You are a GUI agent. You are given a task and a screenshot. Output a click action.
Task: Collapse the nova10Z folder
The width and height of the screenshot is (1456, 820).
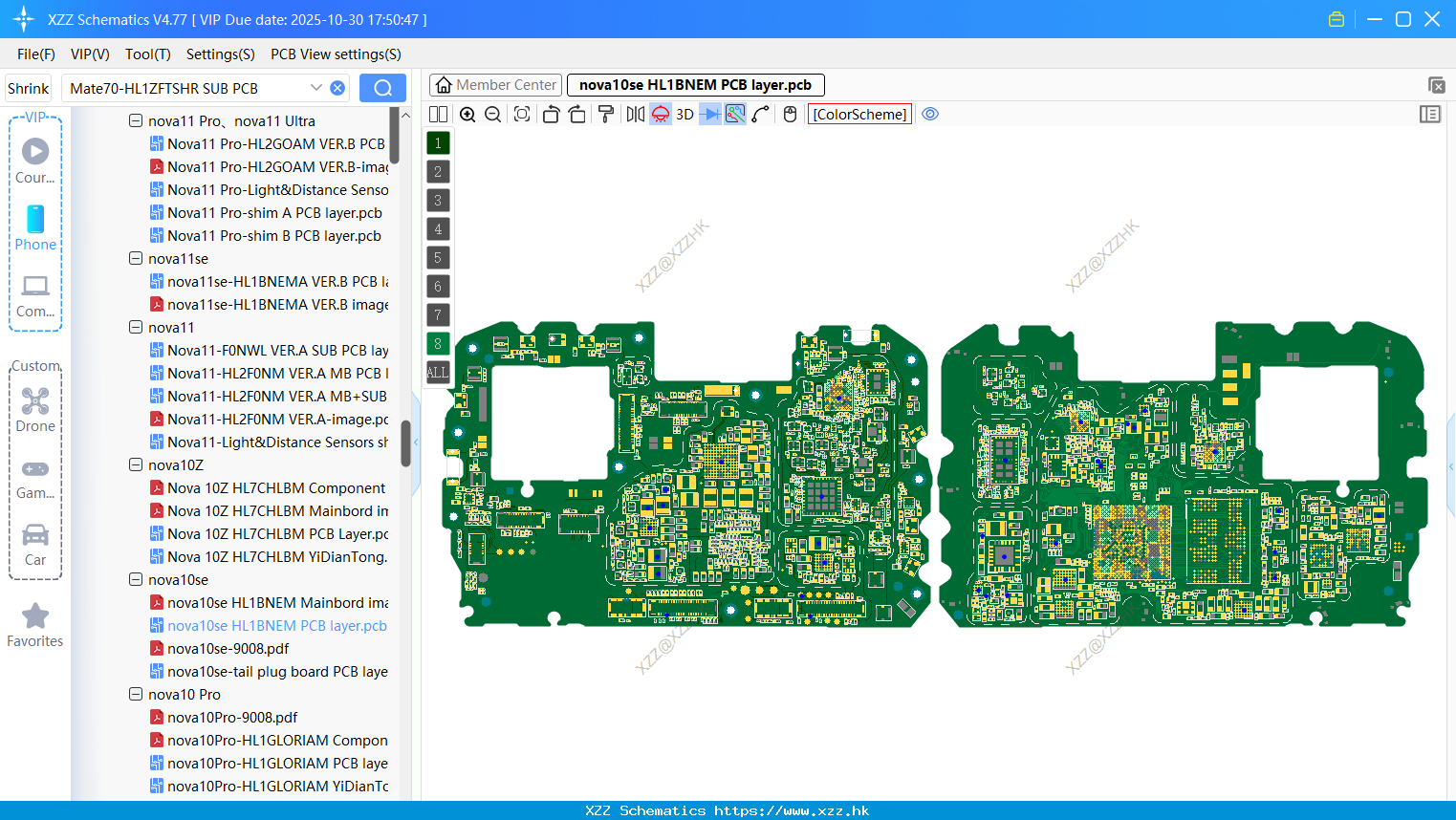[x=136, y=465]
